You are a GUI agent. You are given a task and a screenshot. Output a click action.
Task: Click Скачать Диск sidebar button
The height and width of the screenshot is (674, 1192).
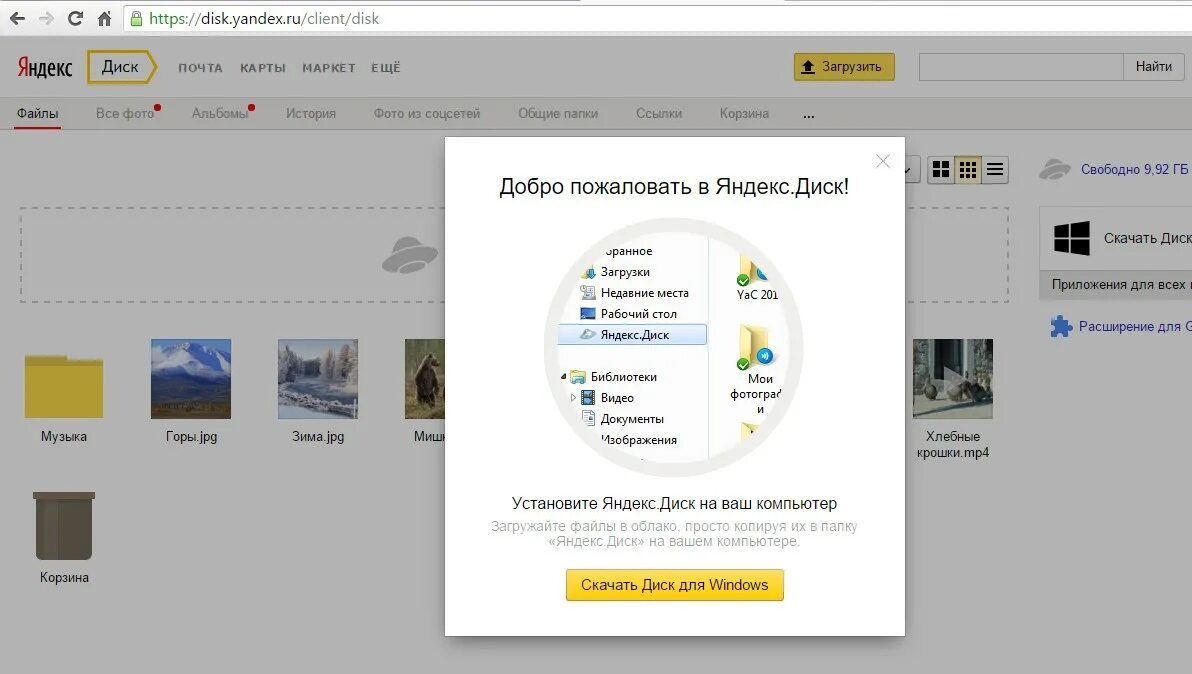(x=1115, y=239)
